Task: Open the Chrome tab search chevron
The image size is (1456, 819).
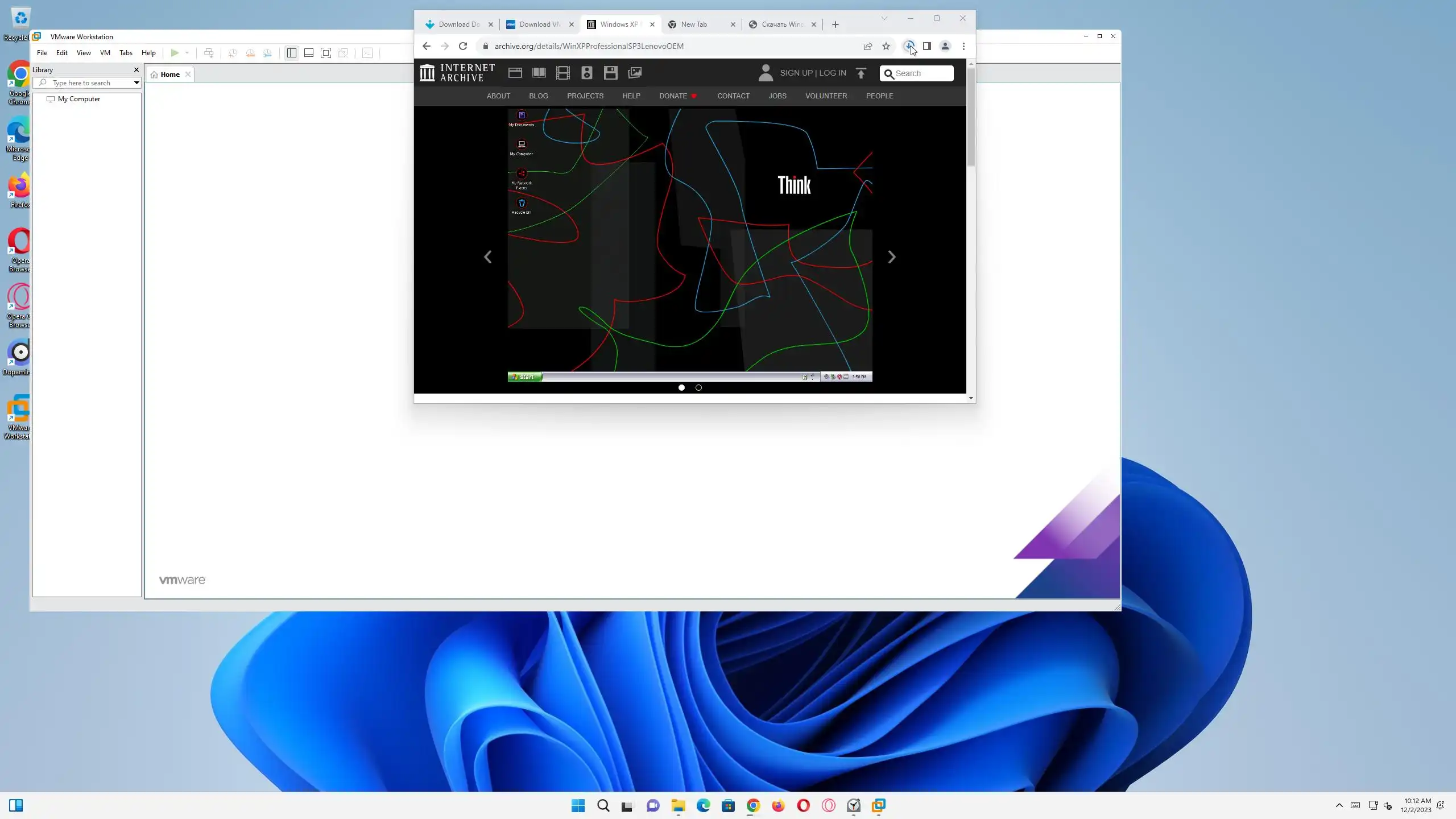Action: click(884, 18)
